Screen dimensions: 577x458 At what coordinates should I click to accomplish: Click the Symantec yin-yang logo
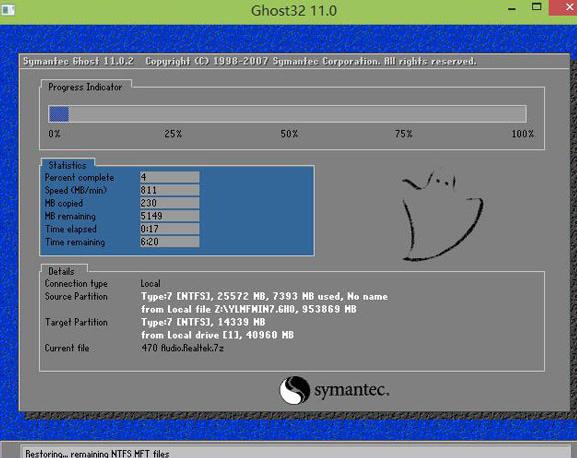pyautogui.click(x=294, y=390)
